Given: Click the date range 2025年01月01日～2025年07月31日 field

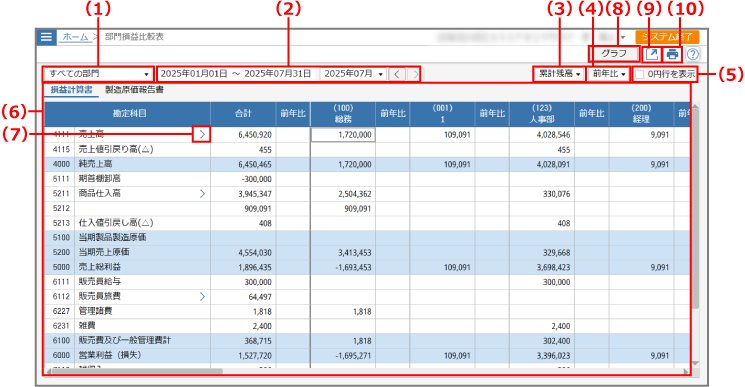Looking at the screenshot, I should (x=237, y=74).
